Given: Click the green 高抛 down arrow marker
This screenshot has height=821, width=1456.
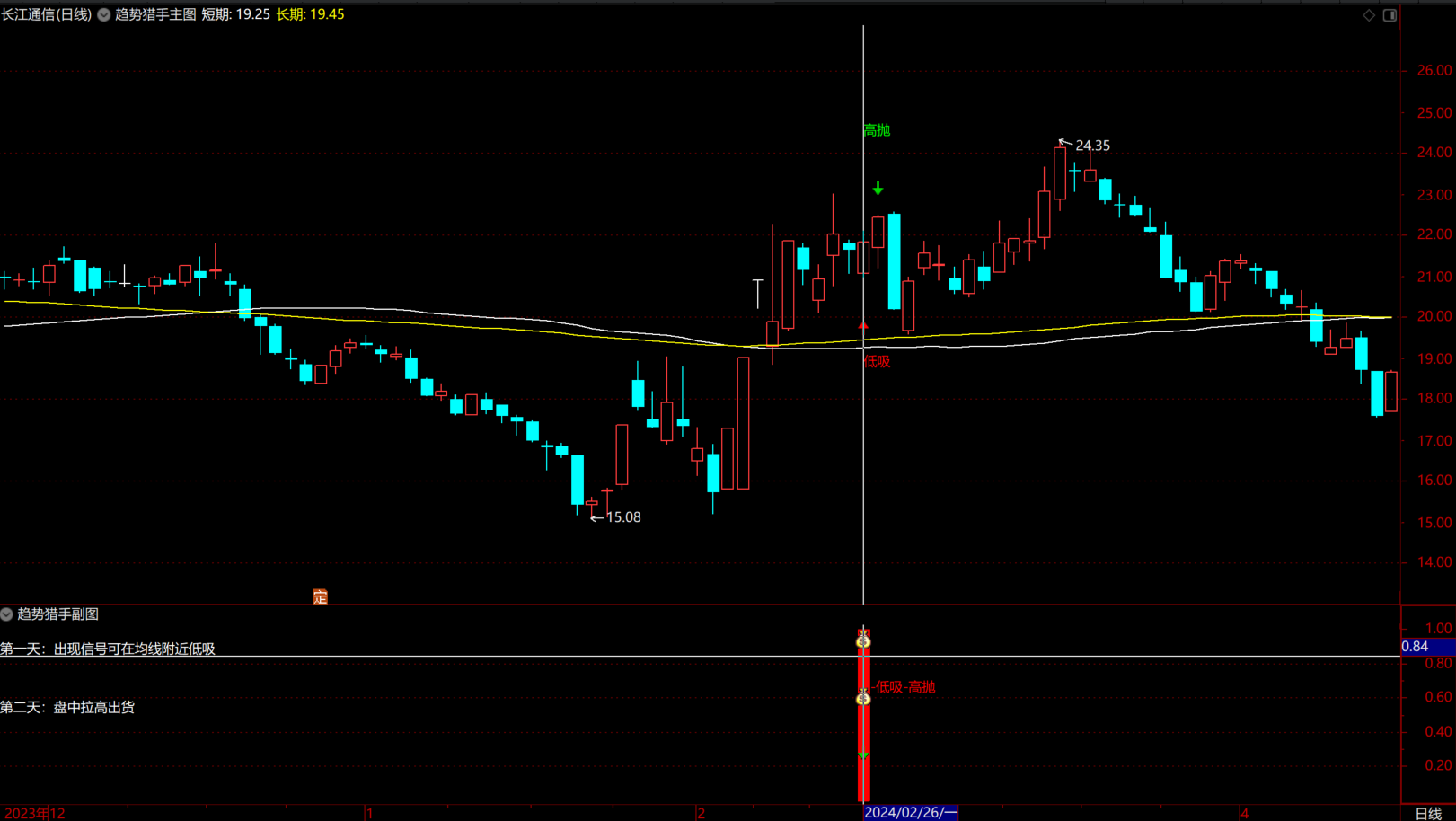Looking at the screenshot, I should [878, 189].
